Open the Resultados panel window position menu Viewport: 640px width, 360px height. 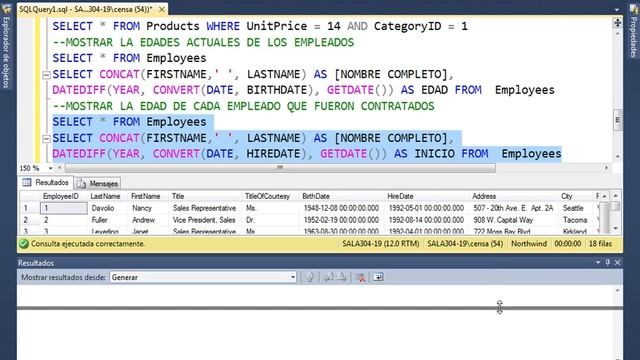(x=598, y=262)
